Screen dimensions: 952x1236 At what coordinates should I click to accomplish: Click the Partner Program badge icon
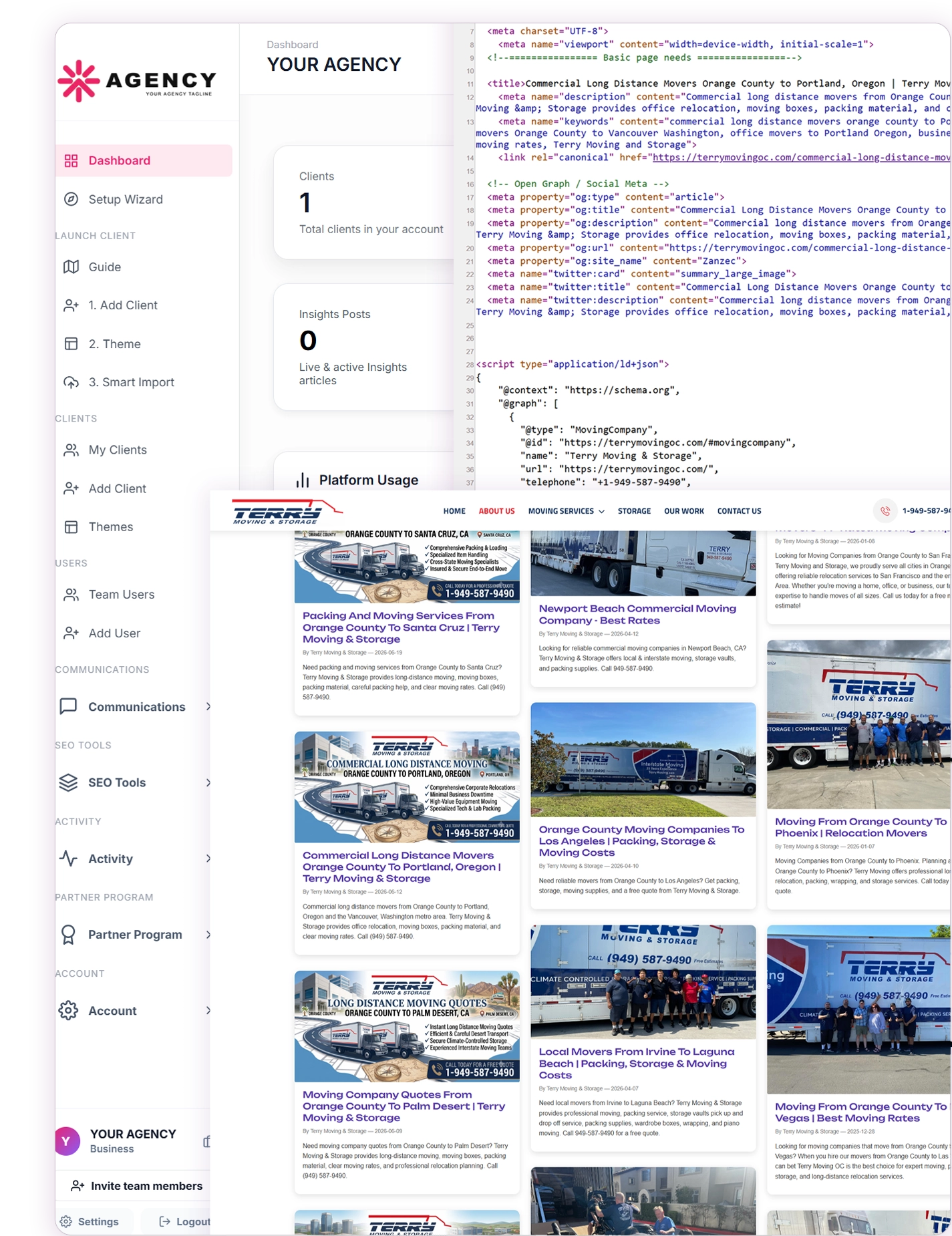tap(68, 935)
